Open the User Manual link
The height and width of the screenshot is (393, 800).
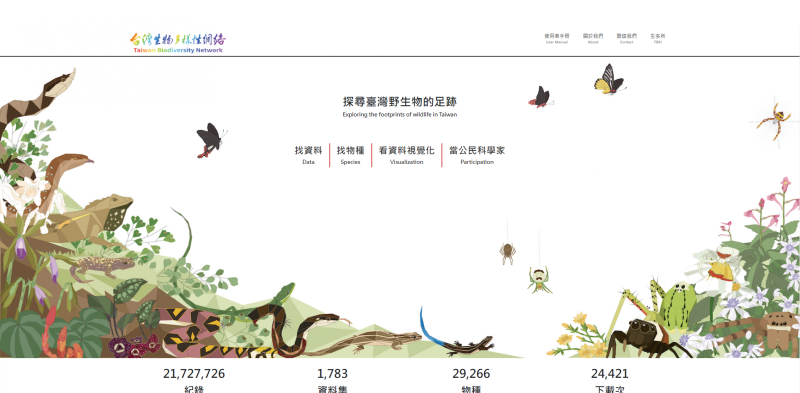click(556, 38)
